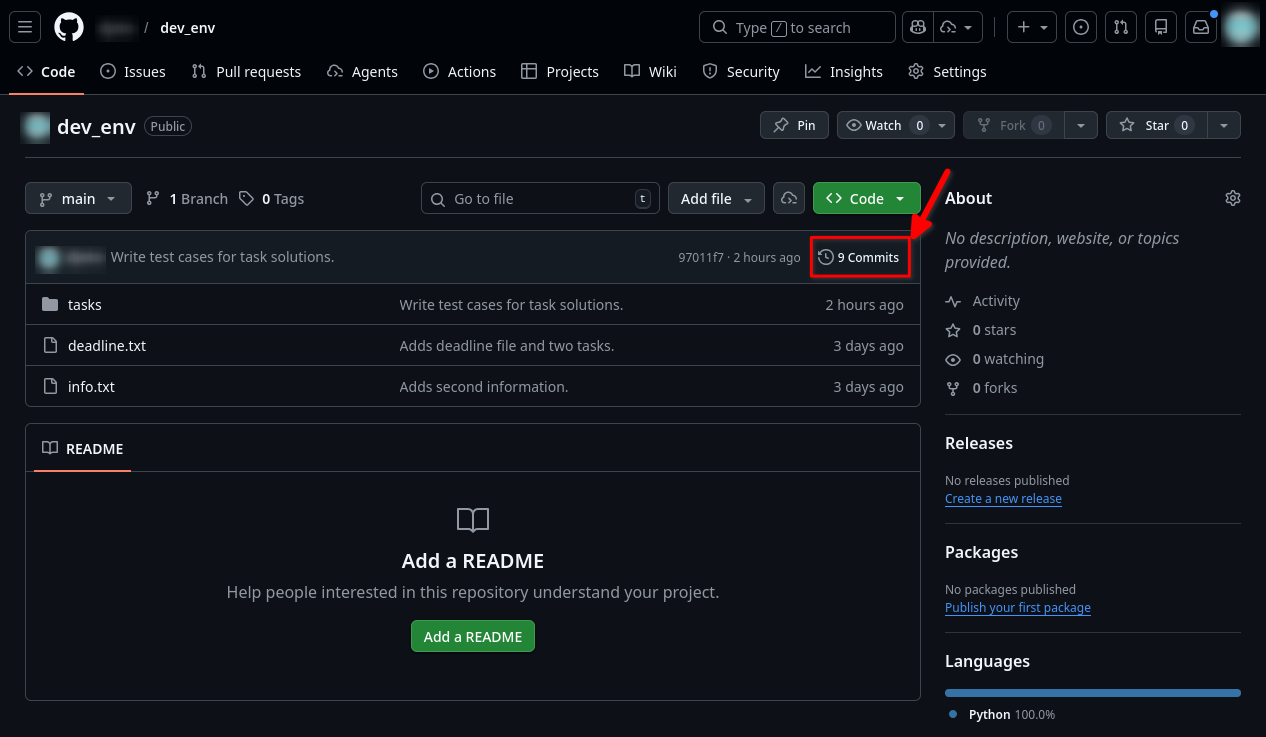
Task: Click the 9 Commits link
Action: tap(859, 257)
